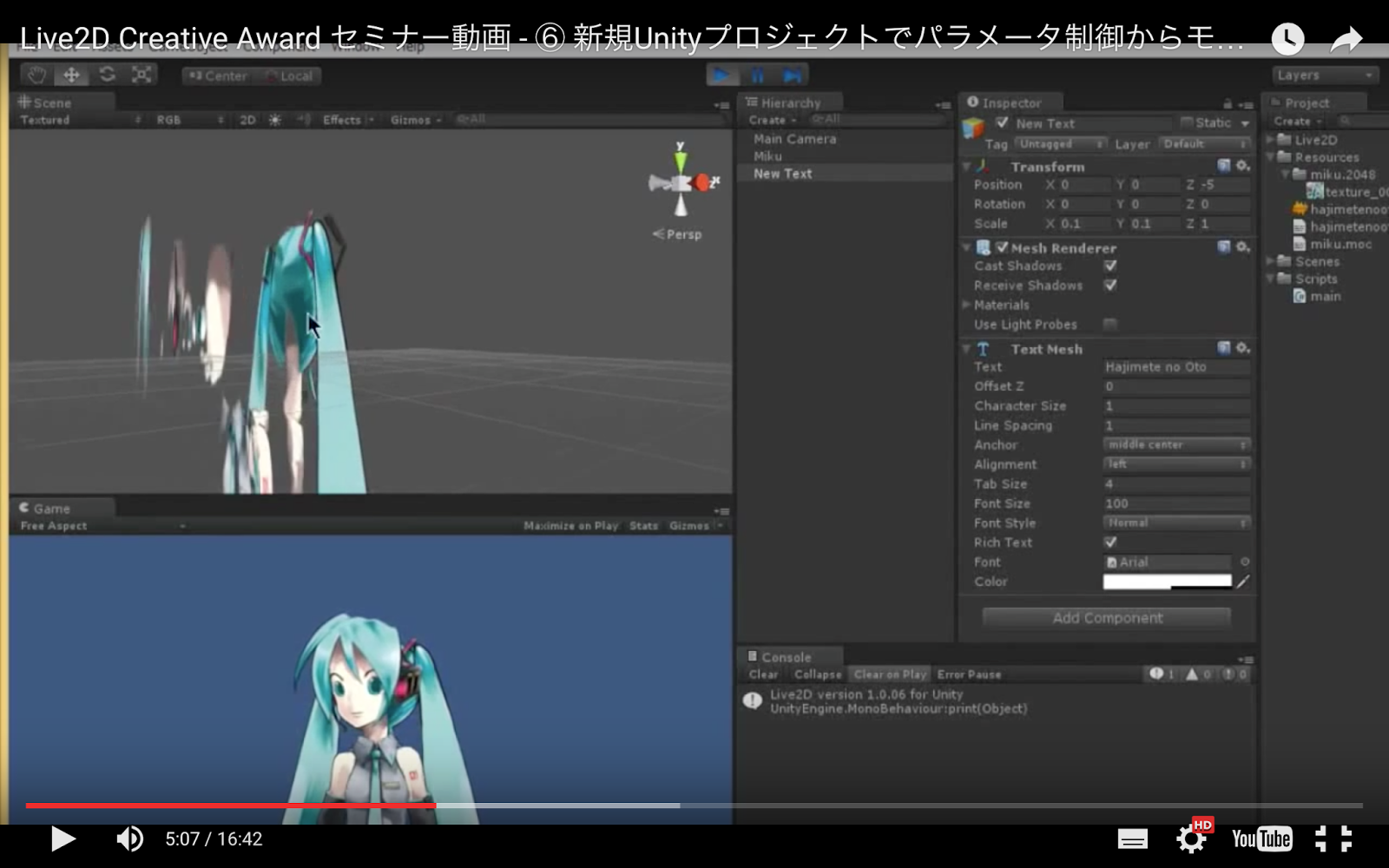This screenshot has height=868, width=1389.
Task: Toggle Scene view audio speaker icon
Action: (x=303, y=120)
